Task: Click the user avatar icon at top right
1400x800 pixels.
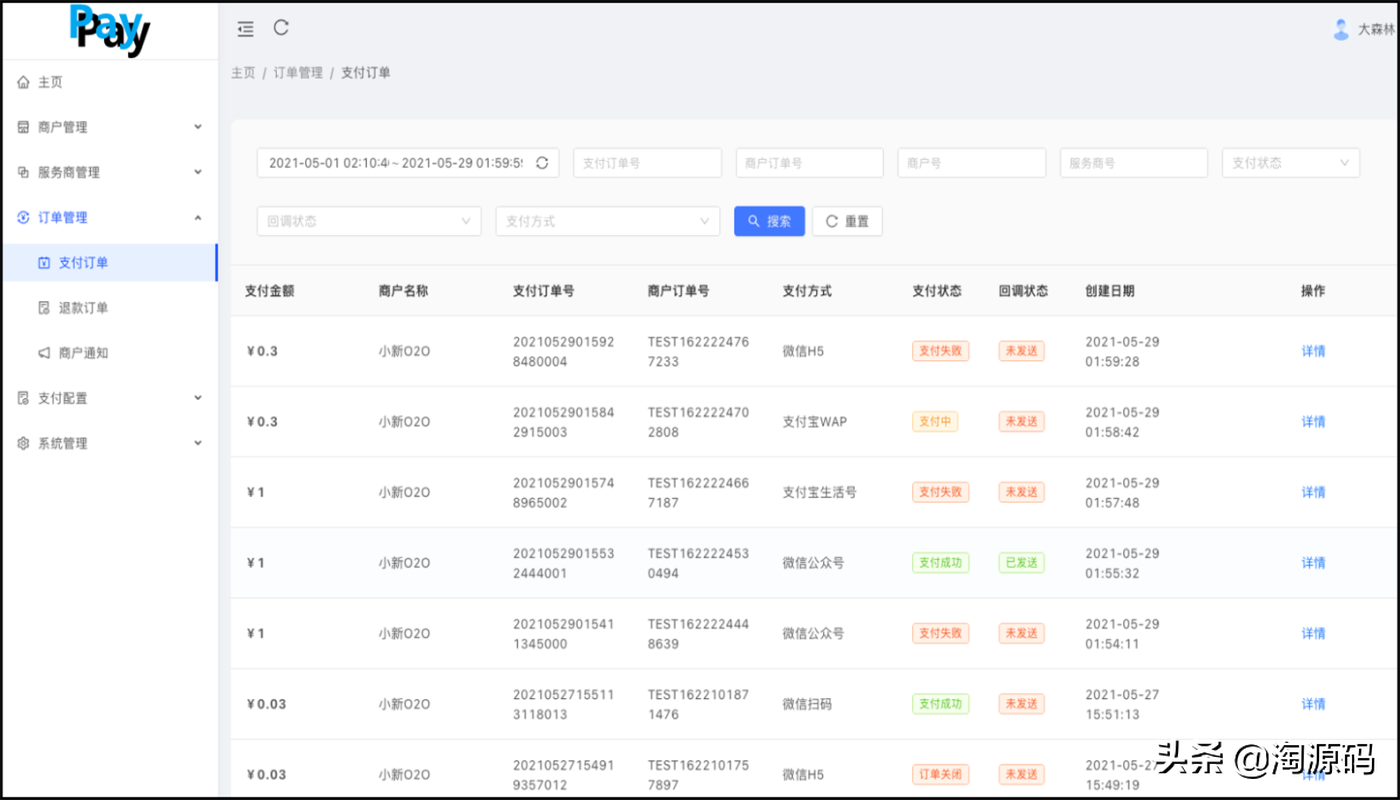Action: coord(1341,30)
